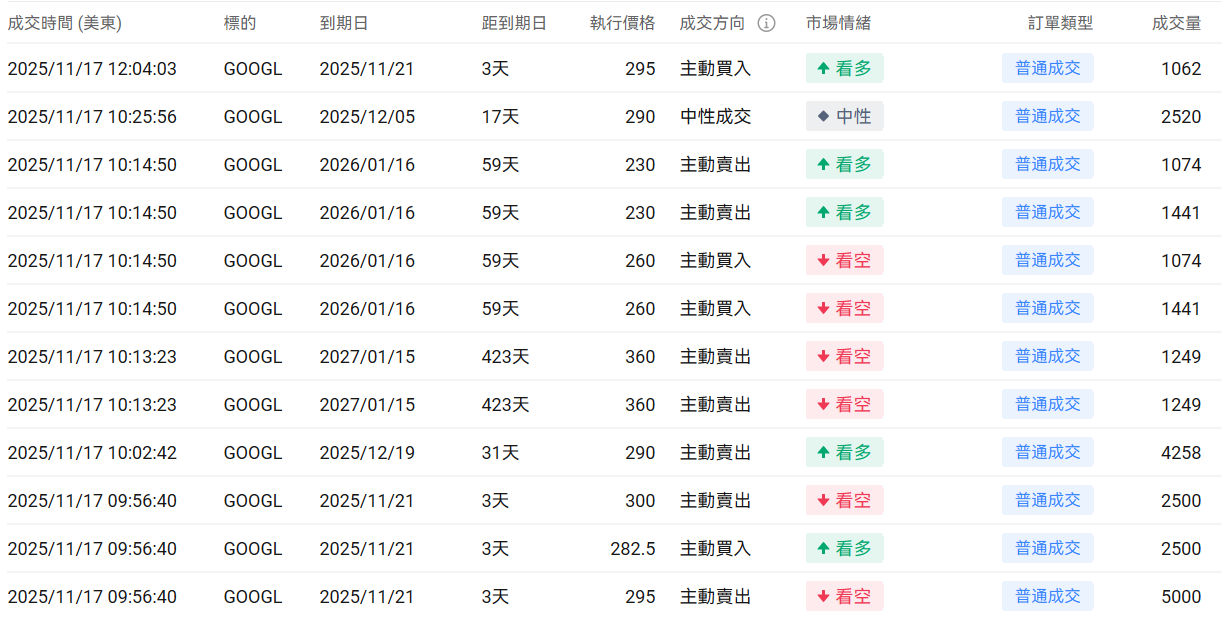Sort by the 成交時間 (美東) column header
Image resolution: width=1222 pixels, height=618 pixels.
pos(64,23)
